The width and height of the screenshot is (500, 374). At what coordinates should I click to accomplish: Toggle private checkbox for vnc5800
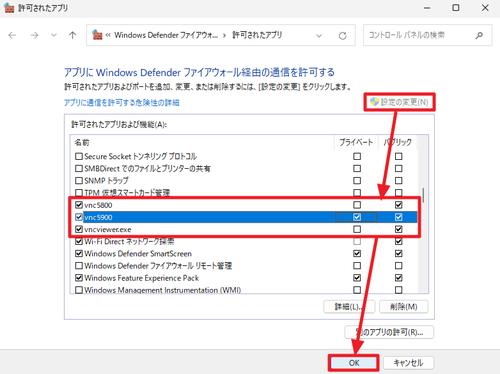tap(357, 205)
